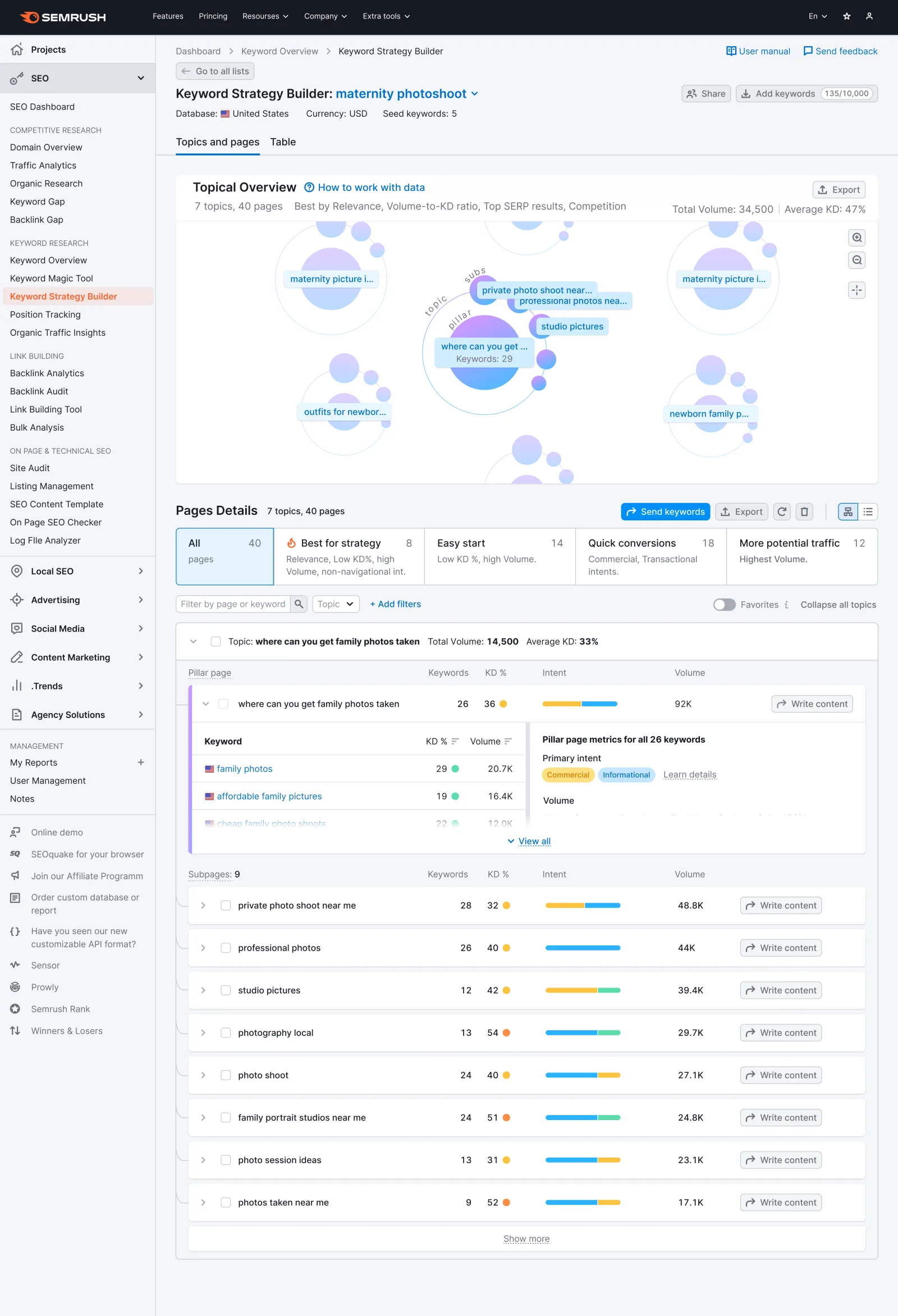Click the Informational intent tag

tap(626, 775)
